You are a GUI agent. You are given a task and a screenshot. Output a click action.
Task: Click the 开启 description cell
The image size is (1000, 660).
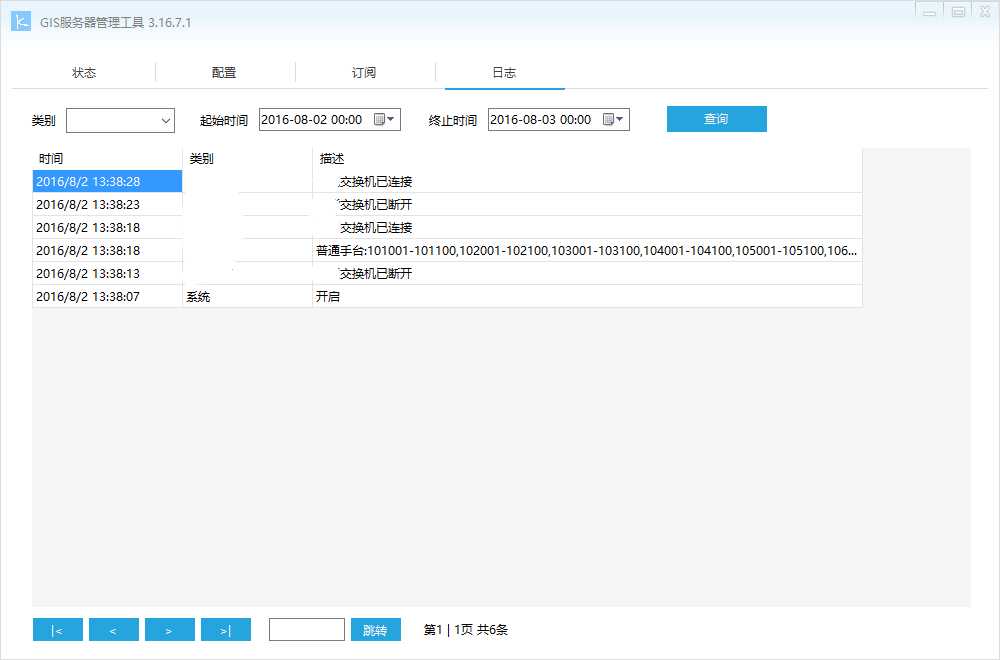tap(587, 296)
